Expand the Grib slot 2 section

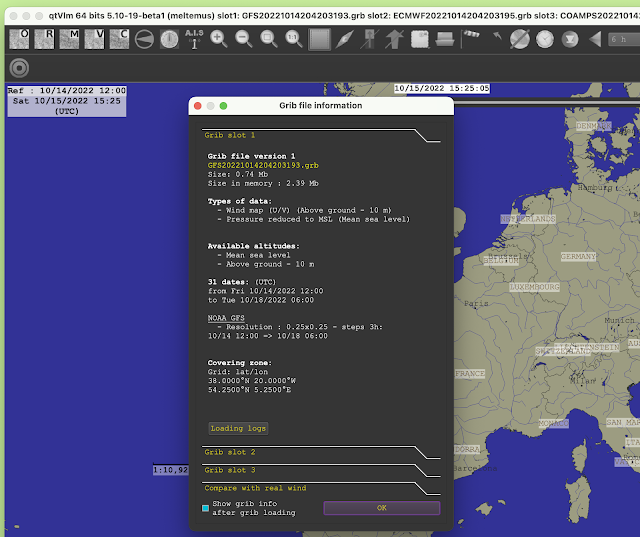point(230,452)
